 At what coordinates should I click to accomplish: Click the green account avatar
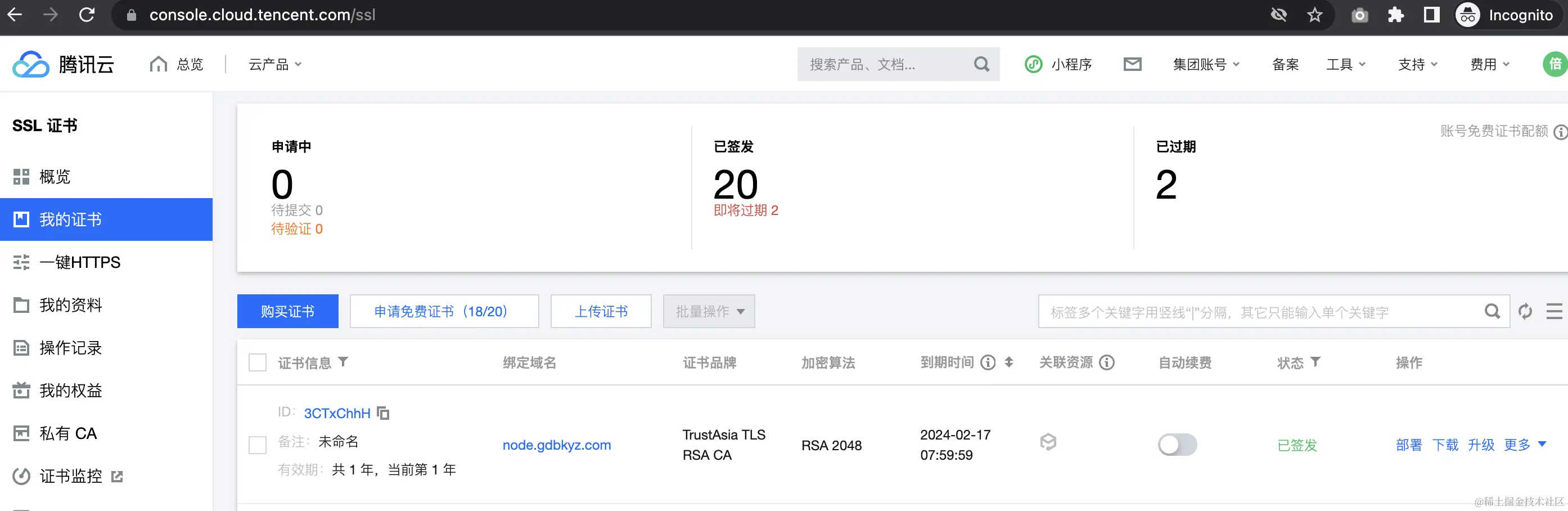1555,64
